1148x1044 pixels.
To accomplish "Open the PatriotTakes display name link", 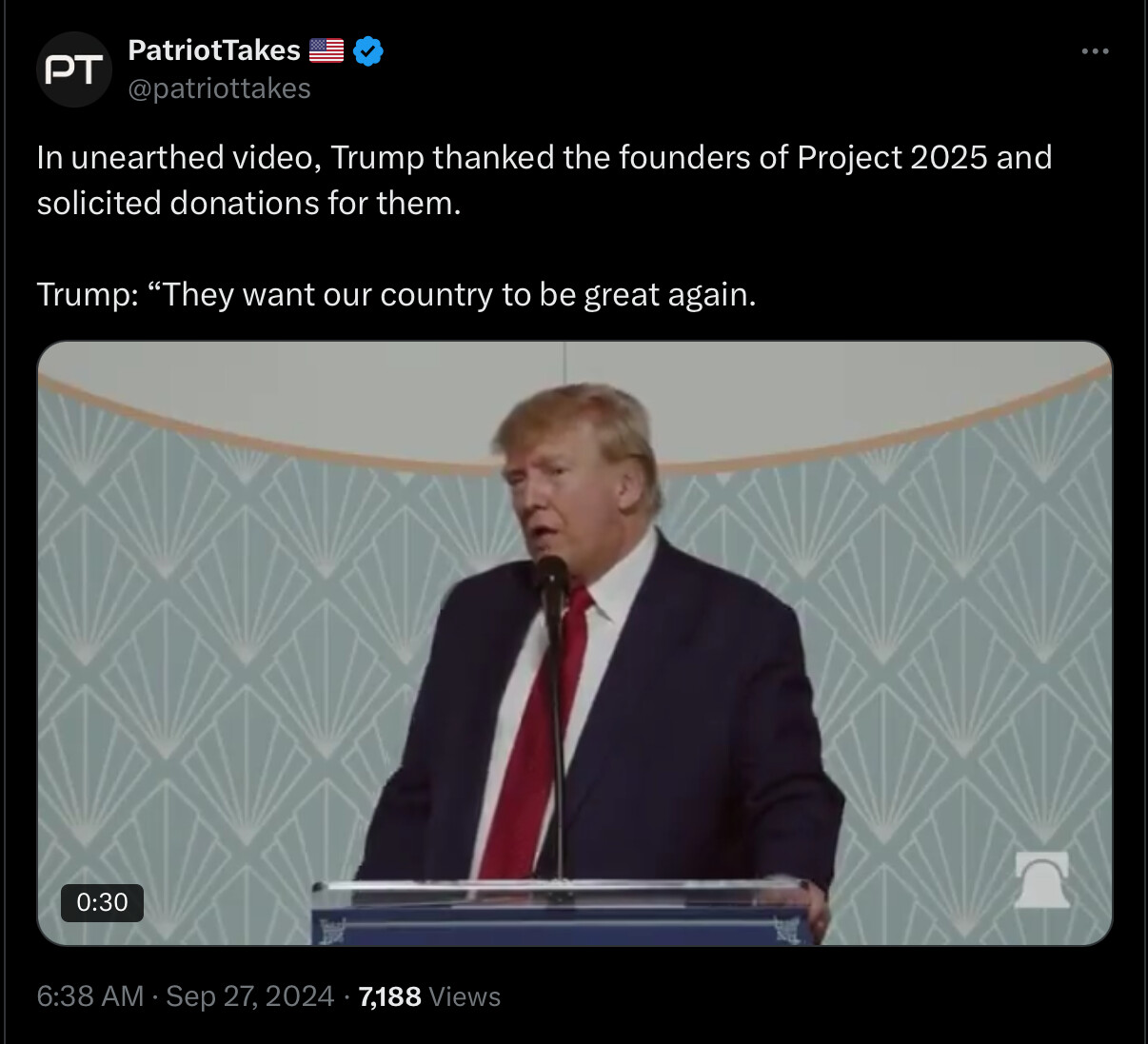I will click(x=214, y=49).
